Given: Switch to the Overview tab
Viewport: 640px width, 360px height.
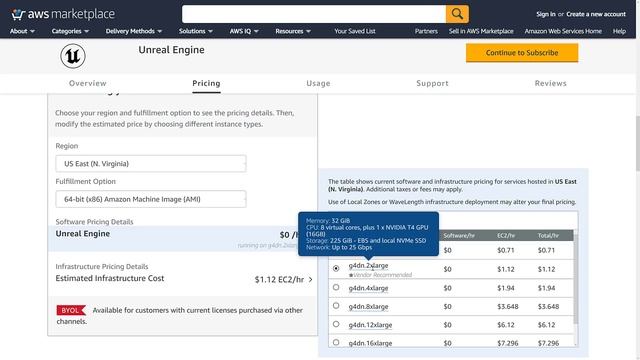Looking at the screenshot, I should pyautogui.click(x=87, y=83).
